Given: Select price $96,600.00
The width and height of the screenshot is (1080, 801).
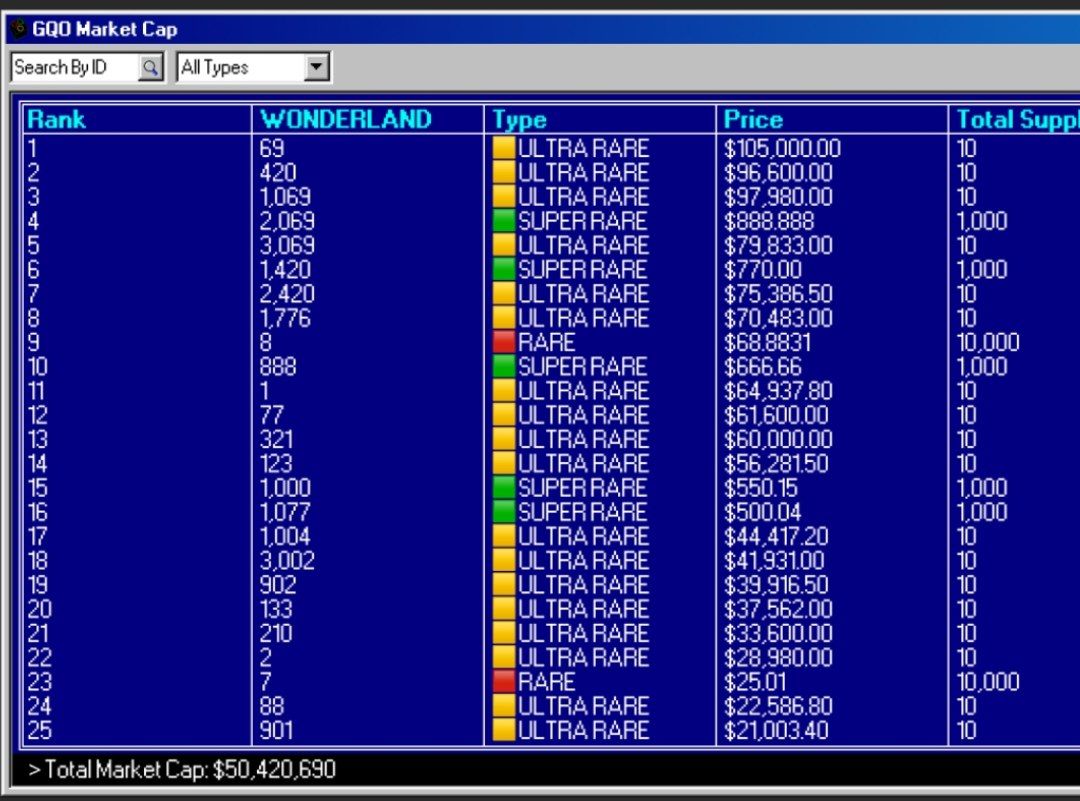Looking at the screenshot, I should tap(778, 173).
